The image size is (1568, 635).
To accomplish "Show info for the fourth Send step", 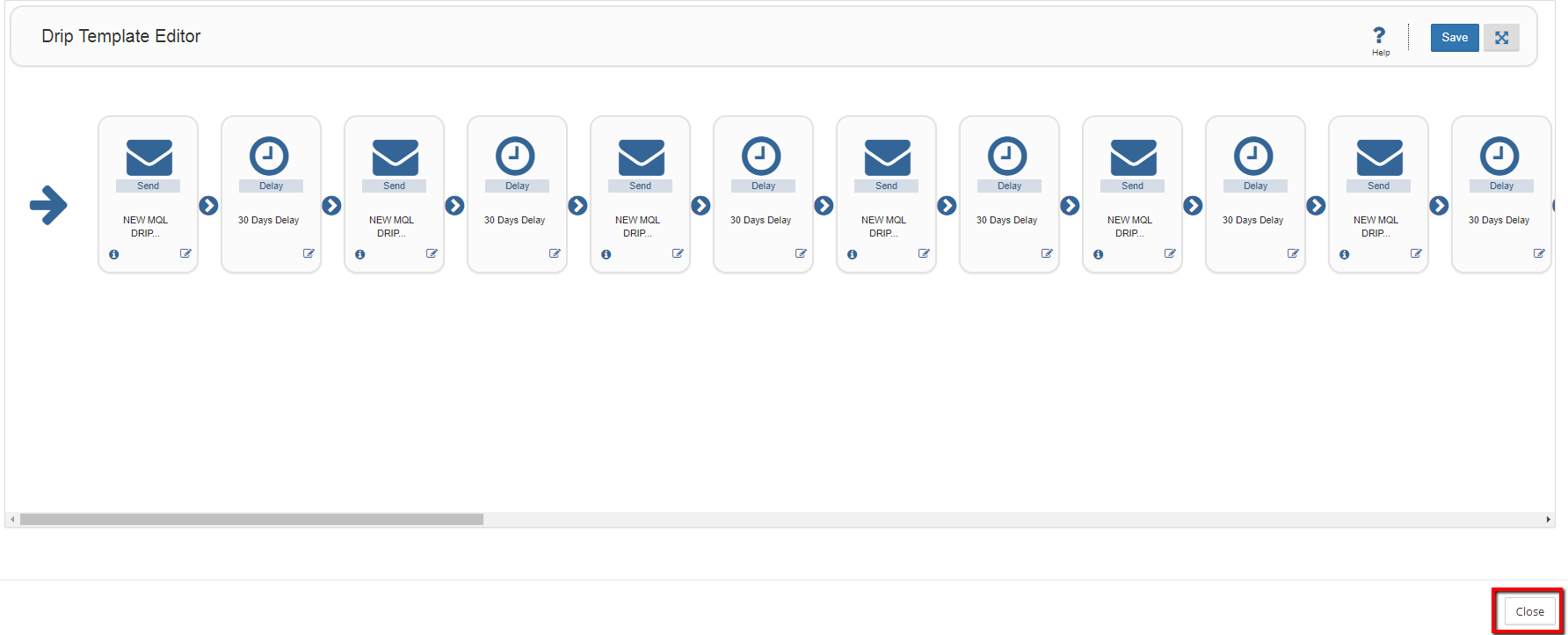I will pos(853,254).
